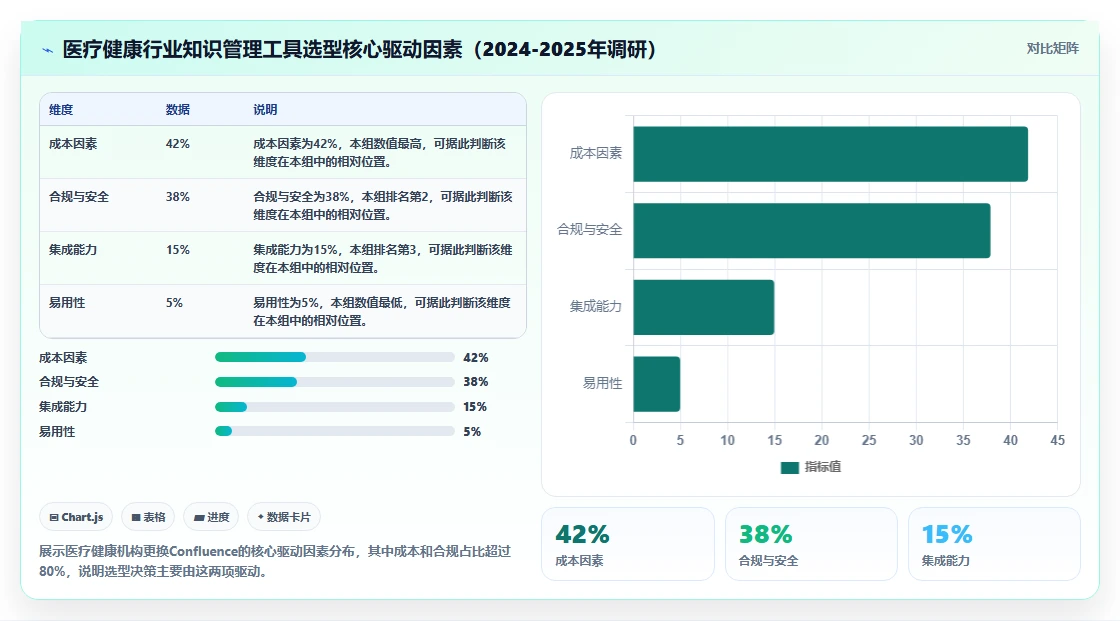
Task: Click the 38% value in the table
Action: click(x=178, y=197)
